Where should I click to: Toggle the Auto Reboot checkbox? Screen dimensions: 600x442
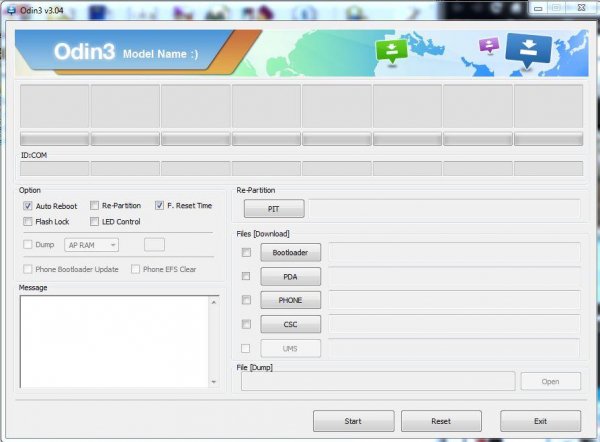tap(28, 206)
